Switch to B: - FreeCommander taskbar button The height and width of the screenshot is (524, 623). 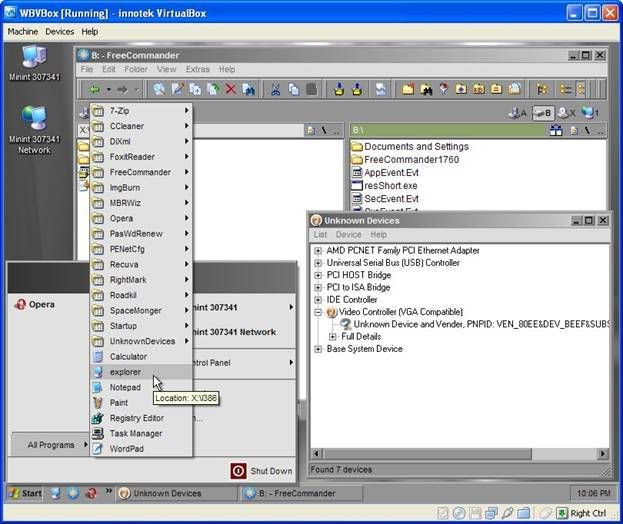[302, 493]
